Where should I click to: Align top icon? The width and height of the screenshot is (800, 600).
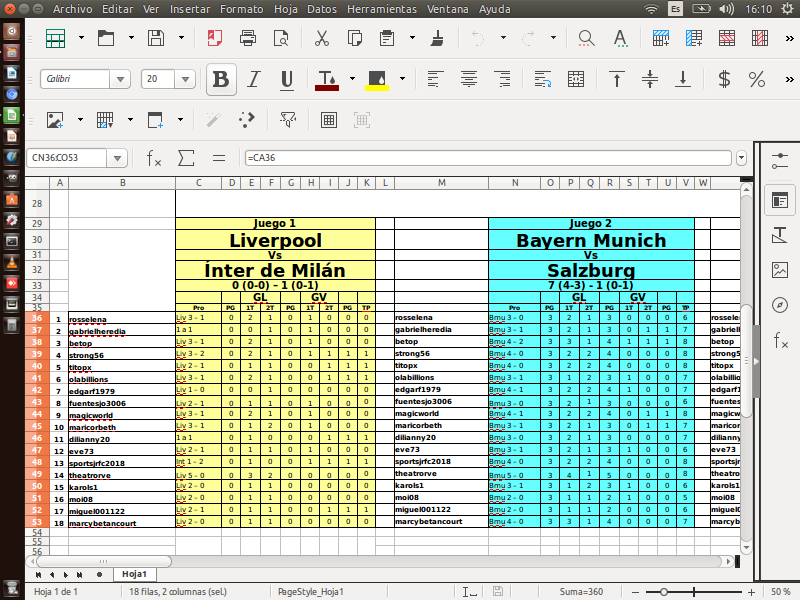tap(617, 79)
